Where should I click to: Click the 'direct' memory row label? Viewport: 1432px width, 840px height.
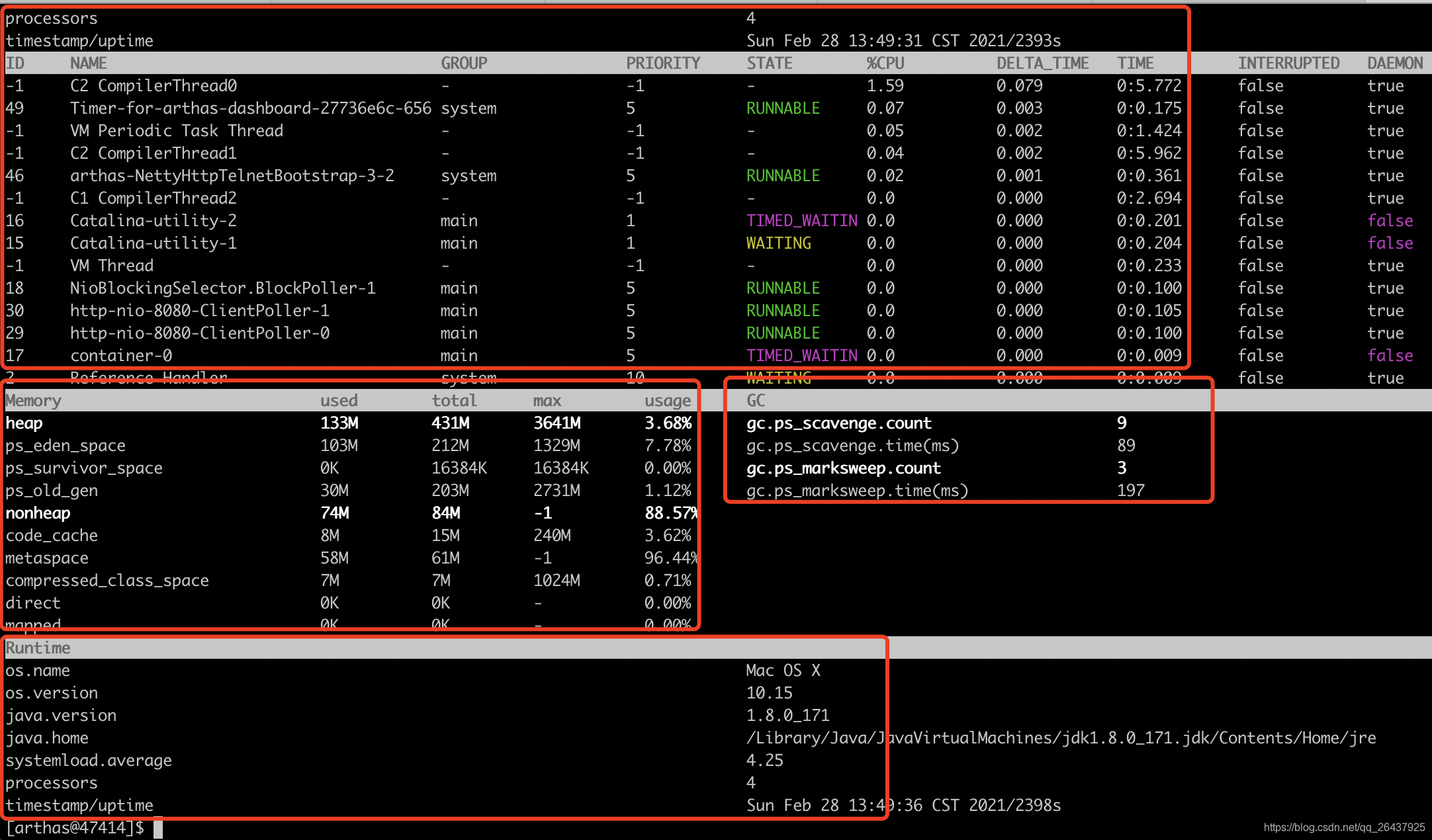pyautogui.click(x=33, y=603)
